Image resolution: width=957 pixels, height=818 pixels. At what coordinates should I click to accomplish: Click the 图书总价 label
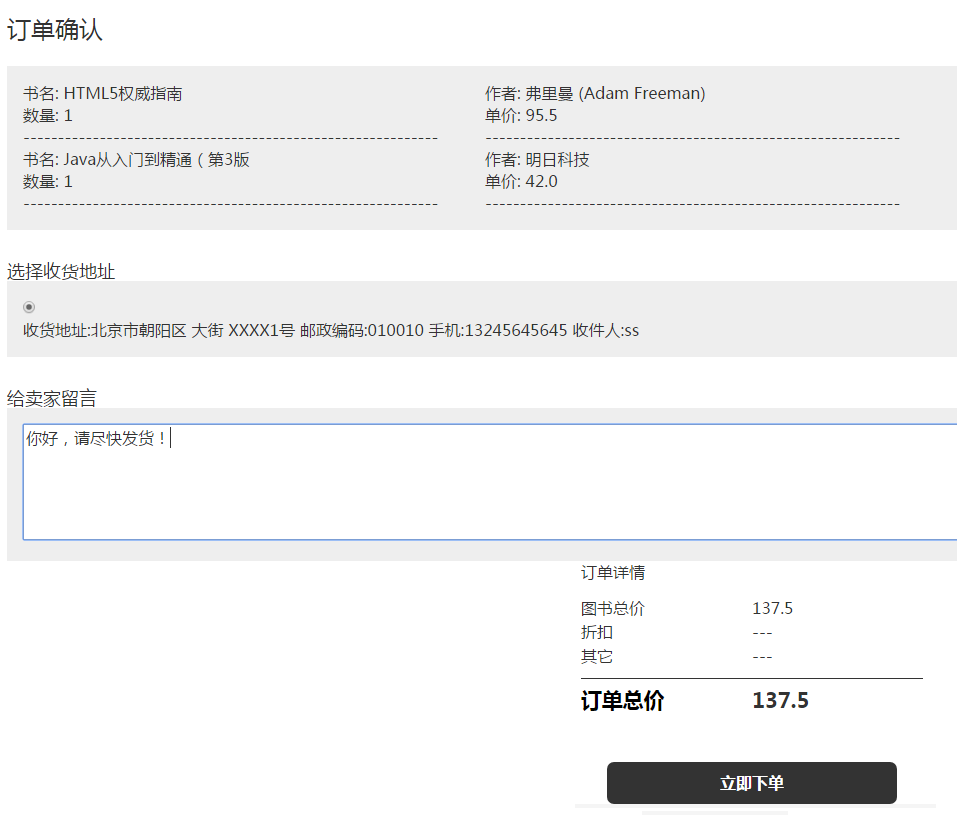613,609
